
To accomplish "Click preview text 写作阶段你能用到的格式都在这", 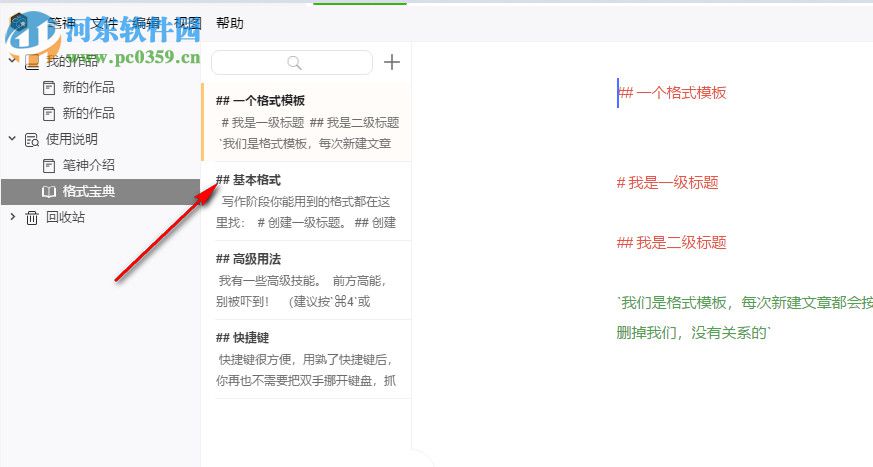I will (x=306, y=201).
